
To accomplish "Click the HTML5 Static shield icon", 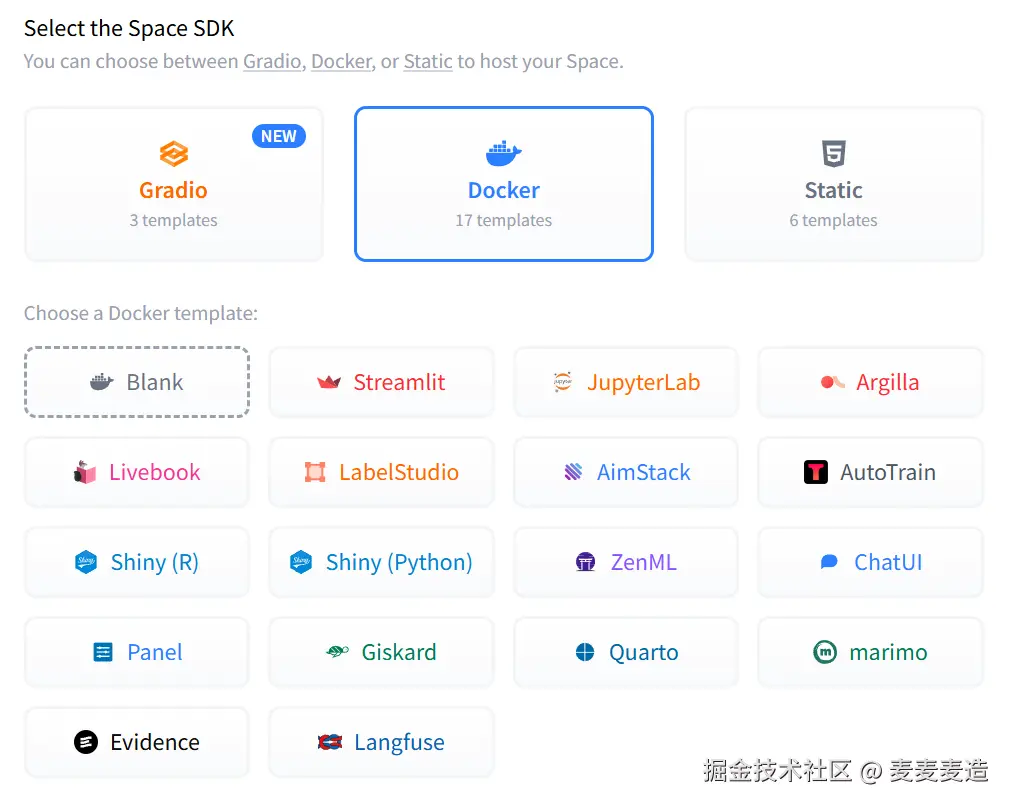I will (834, 153).
